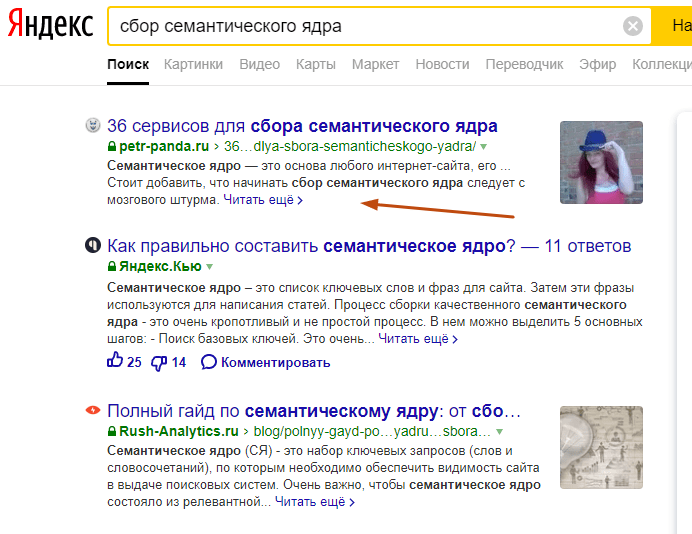
Task: Expand the dropdown arrow next to Яндекс.Кью
Action: click(x=210, y=267)
